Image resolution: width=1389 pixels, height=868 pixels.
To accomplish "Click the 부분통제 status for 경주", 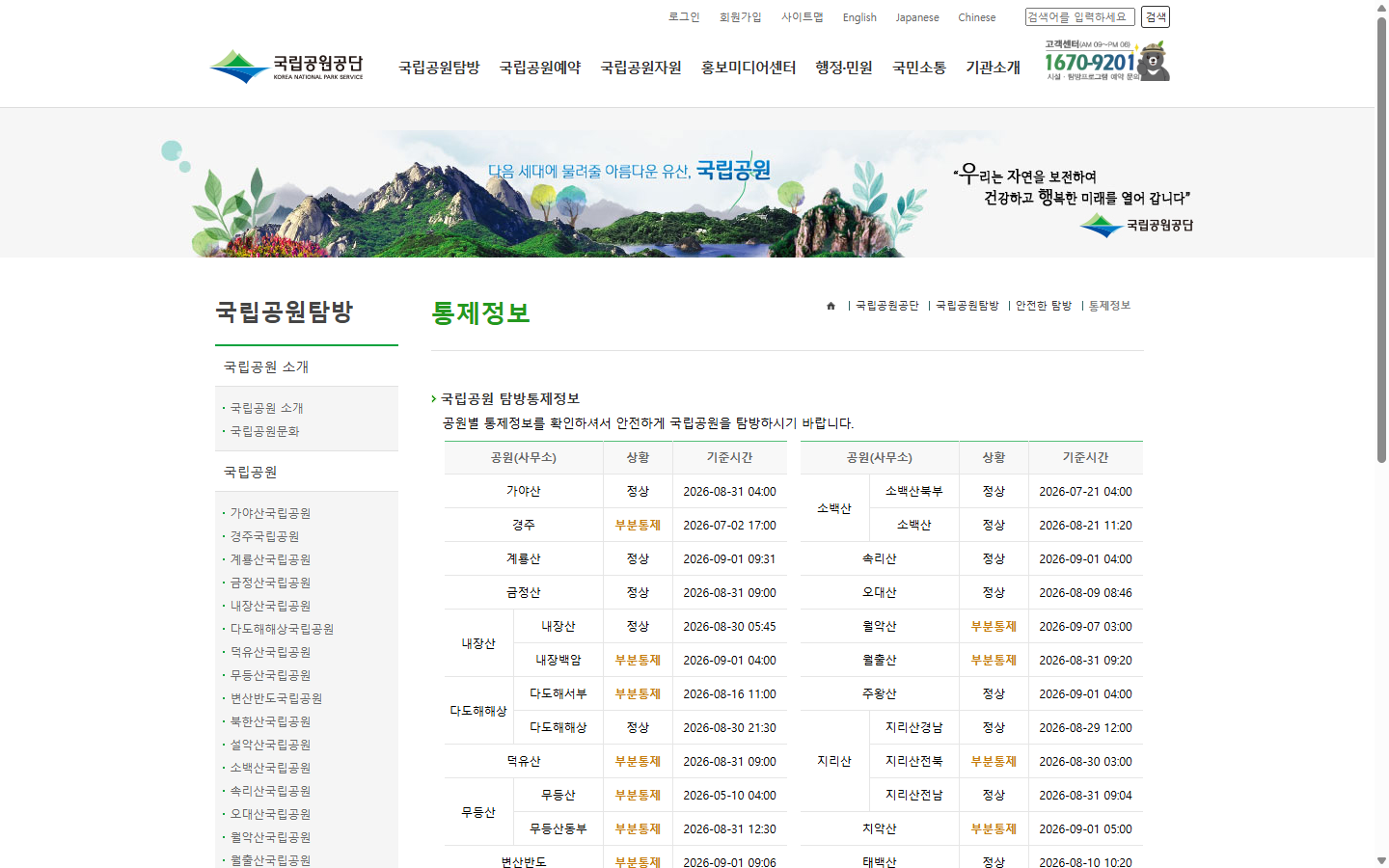I will tap(638, 525).
